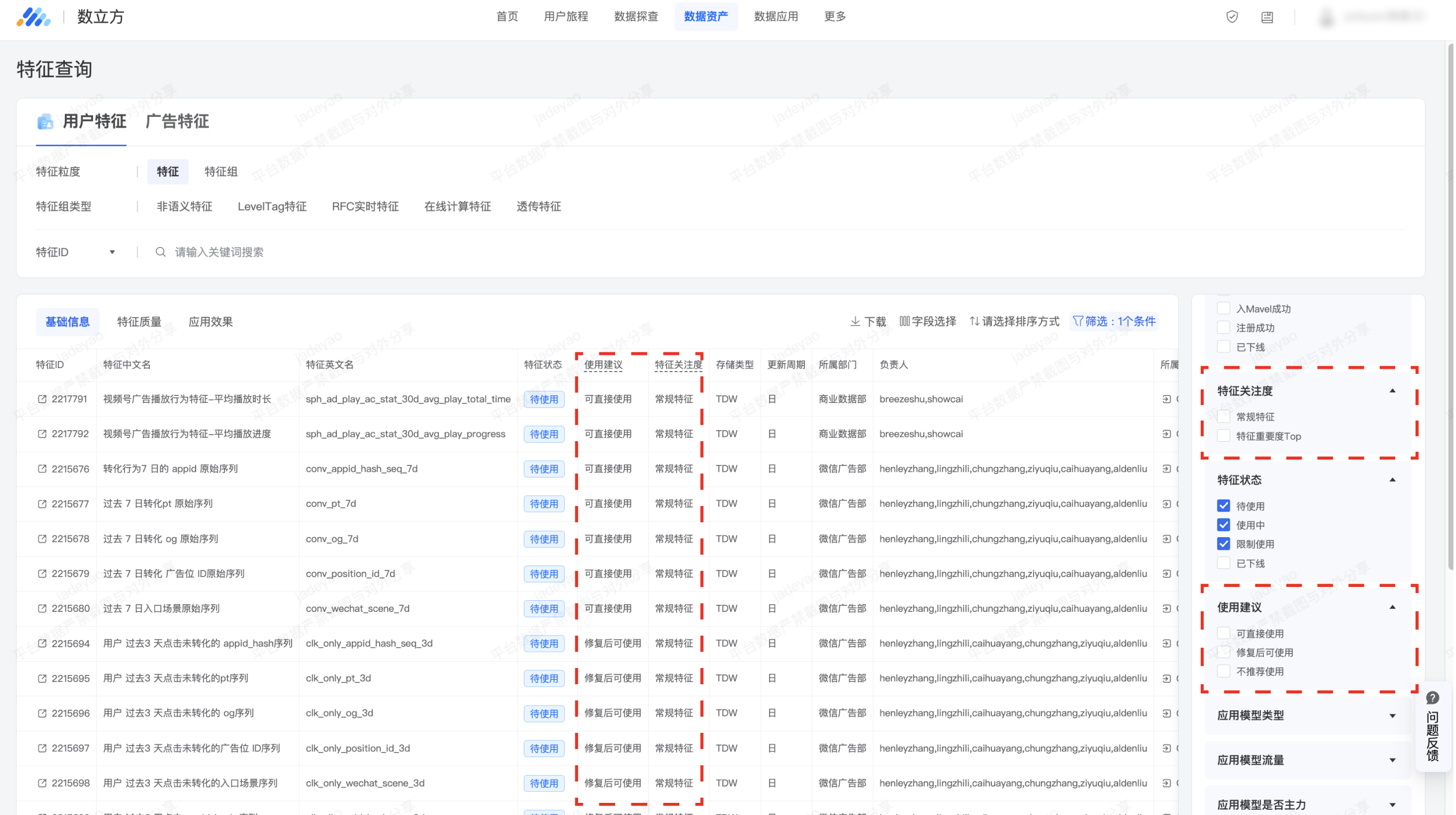Click the 数立方 logo icon
The image size is (1456, 815).
[x=33, y=17]
